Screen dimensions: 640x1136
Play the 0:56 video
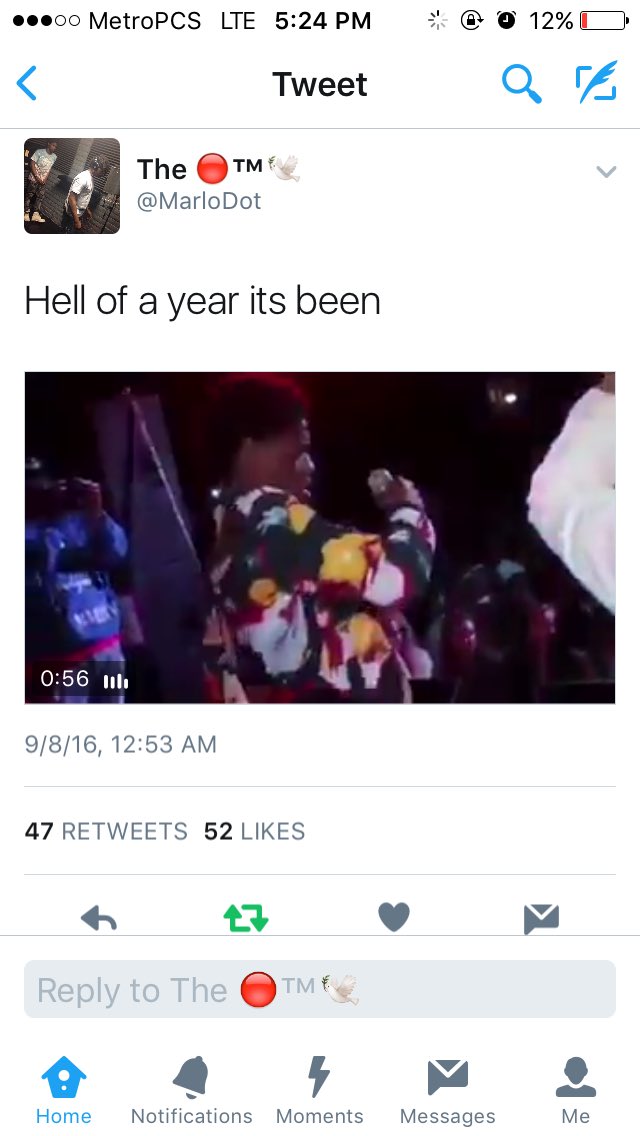click(320, 538)
